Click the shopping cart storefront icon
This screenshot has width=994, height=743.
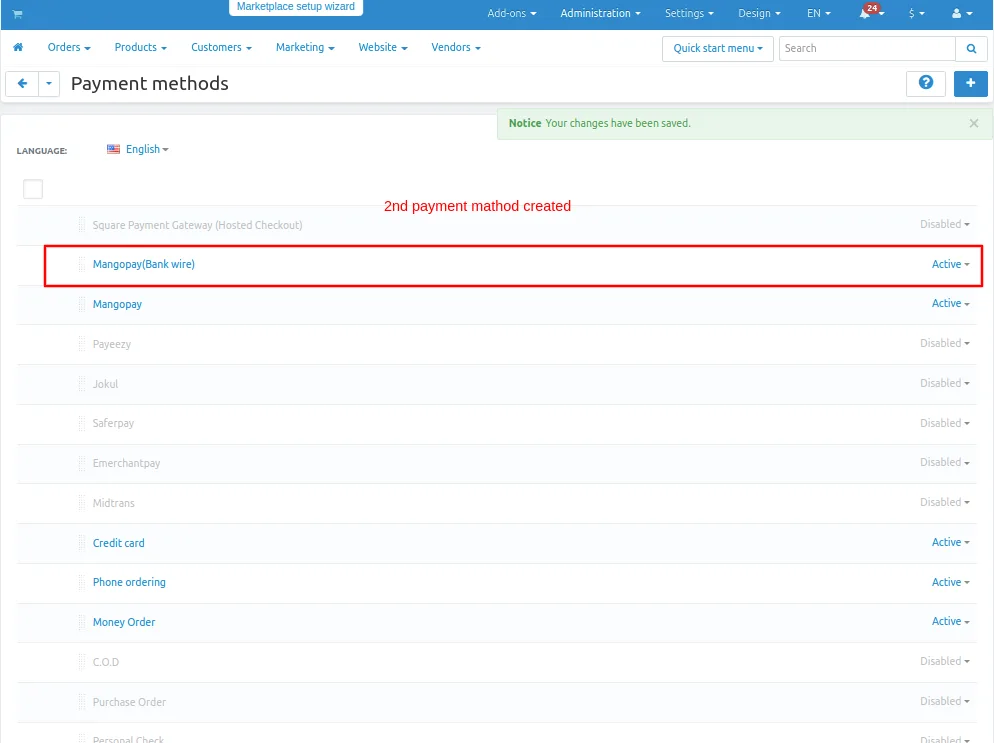(x=17, y=14)
